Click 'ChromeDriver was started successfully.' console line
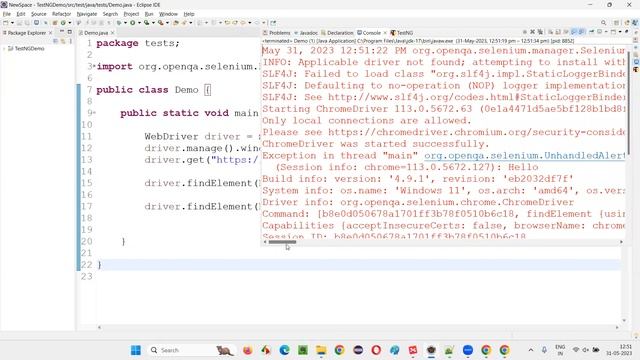The image size is (640, 360). 376,144
